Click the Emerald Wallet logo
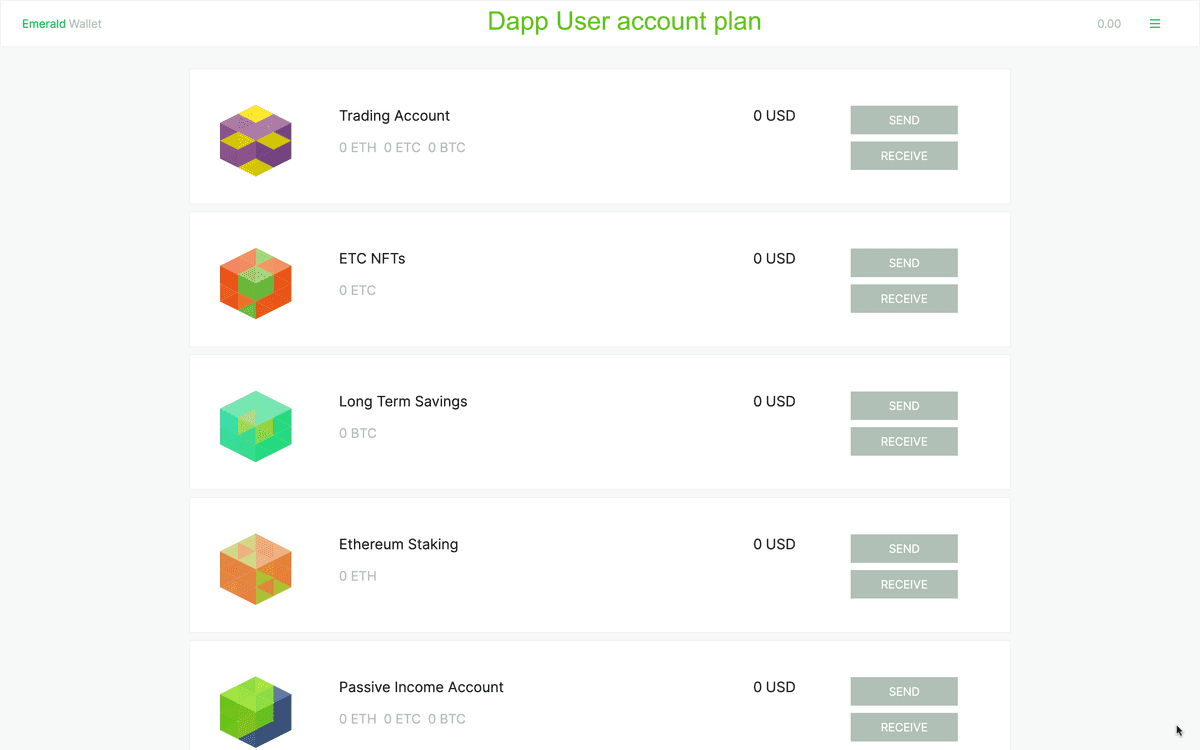The image size is (1200, 750). click(x=61, y=23)
